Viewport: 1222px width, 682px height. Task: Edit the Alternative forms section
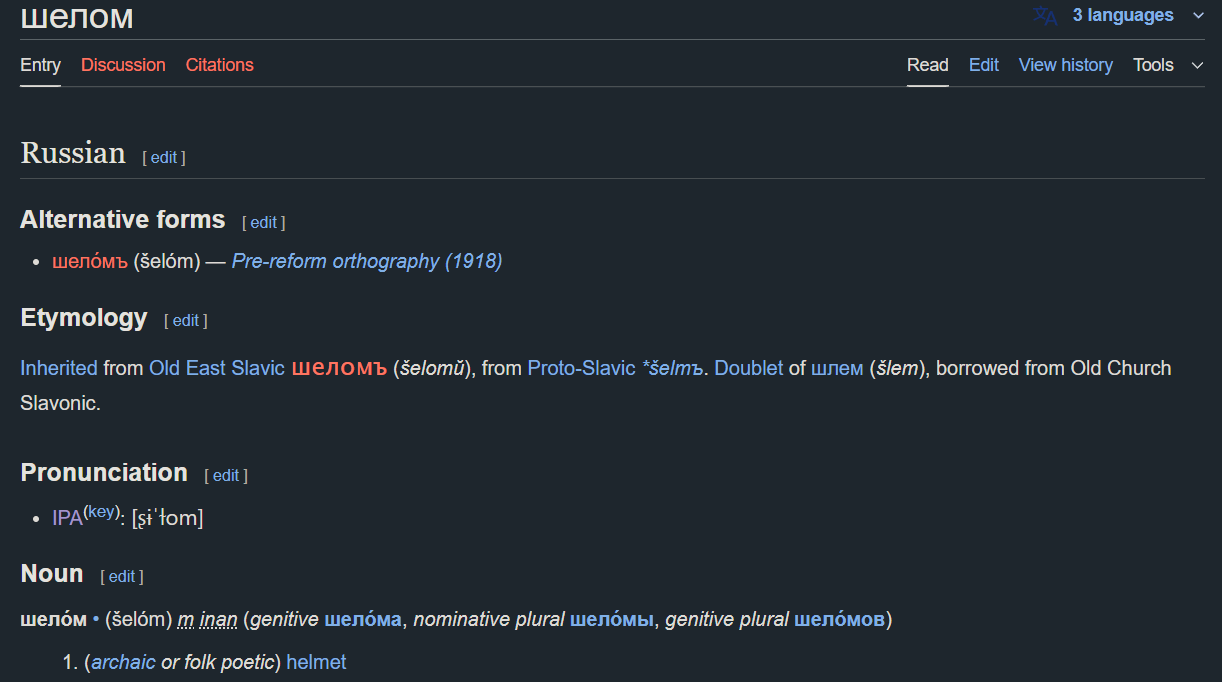click(x=263, y=223)
